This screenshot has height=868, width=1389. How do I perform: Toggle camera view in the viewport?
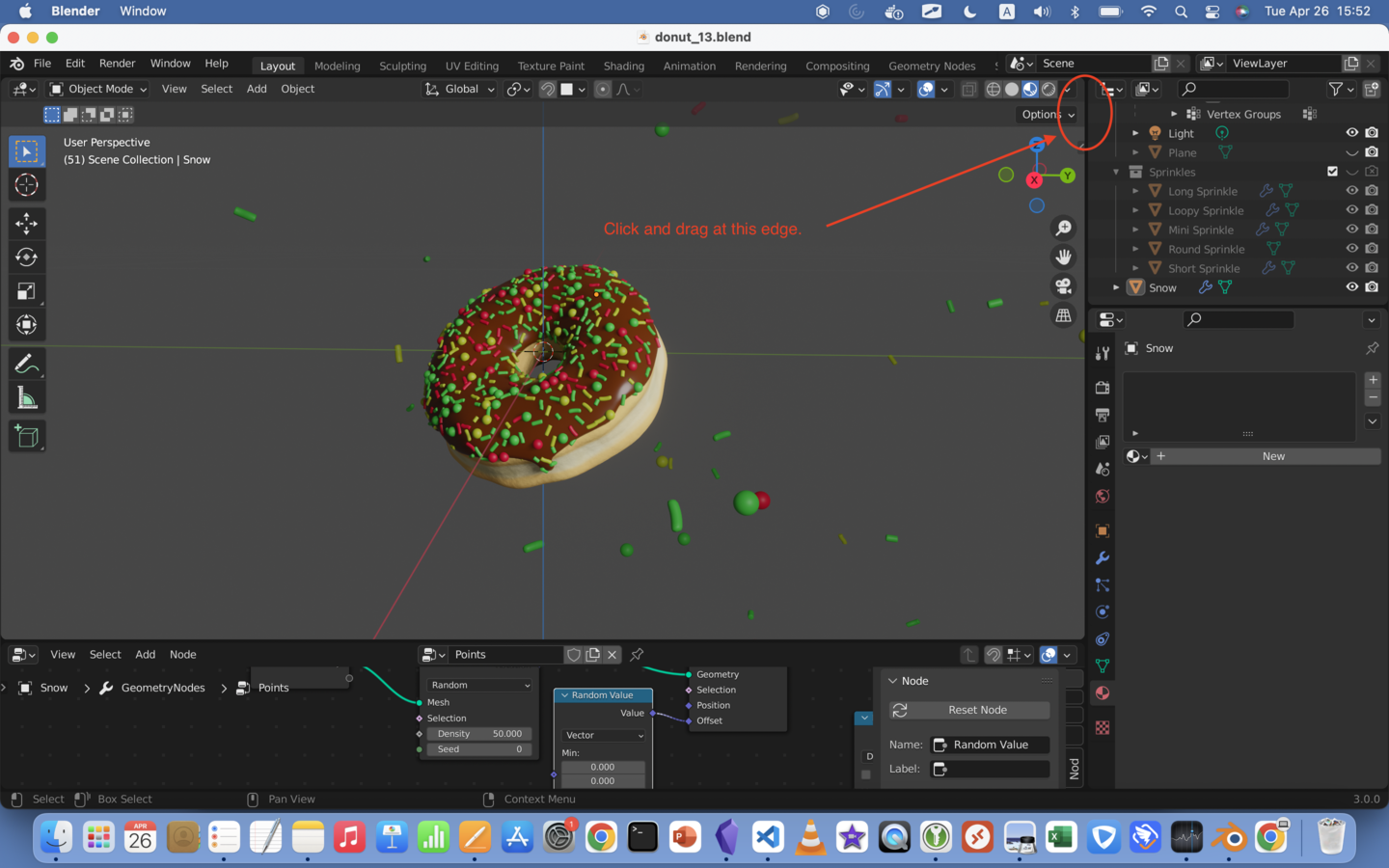(x=1063, y=286)
